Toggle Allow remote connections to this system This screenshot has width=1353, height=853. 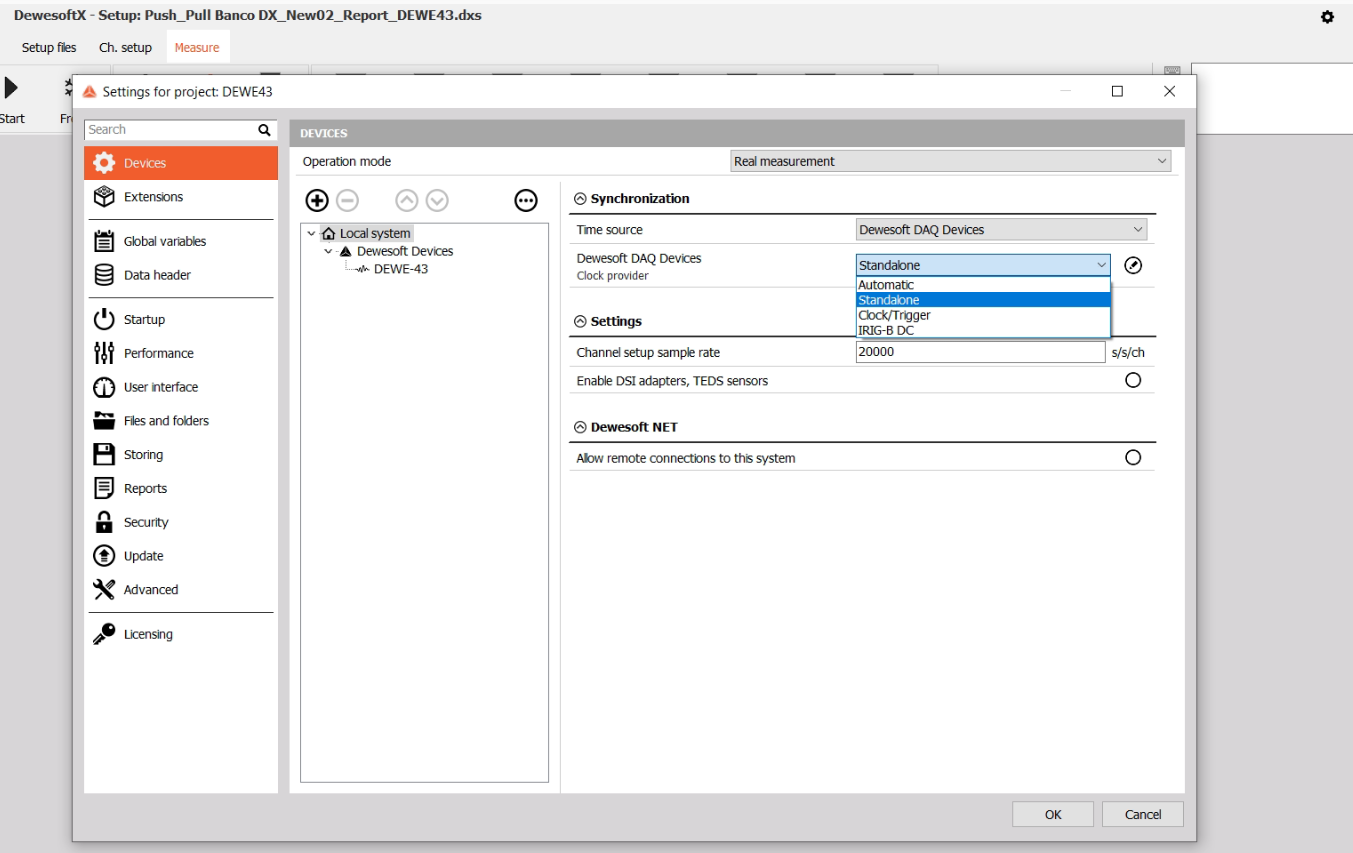[x=1133, y=458]
